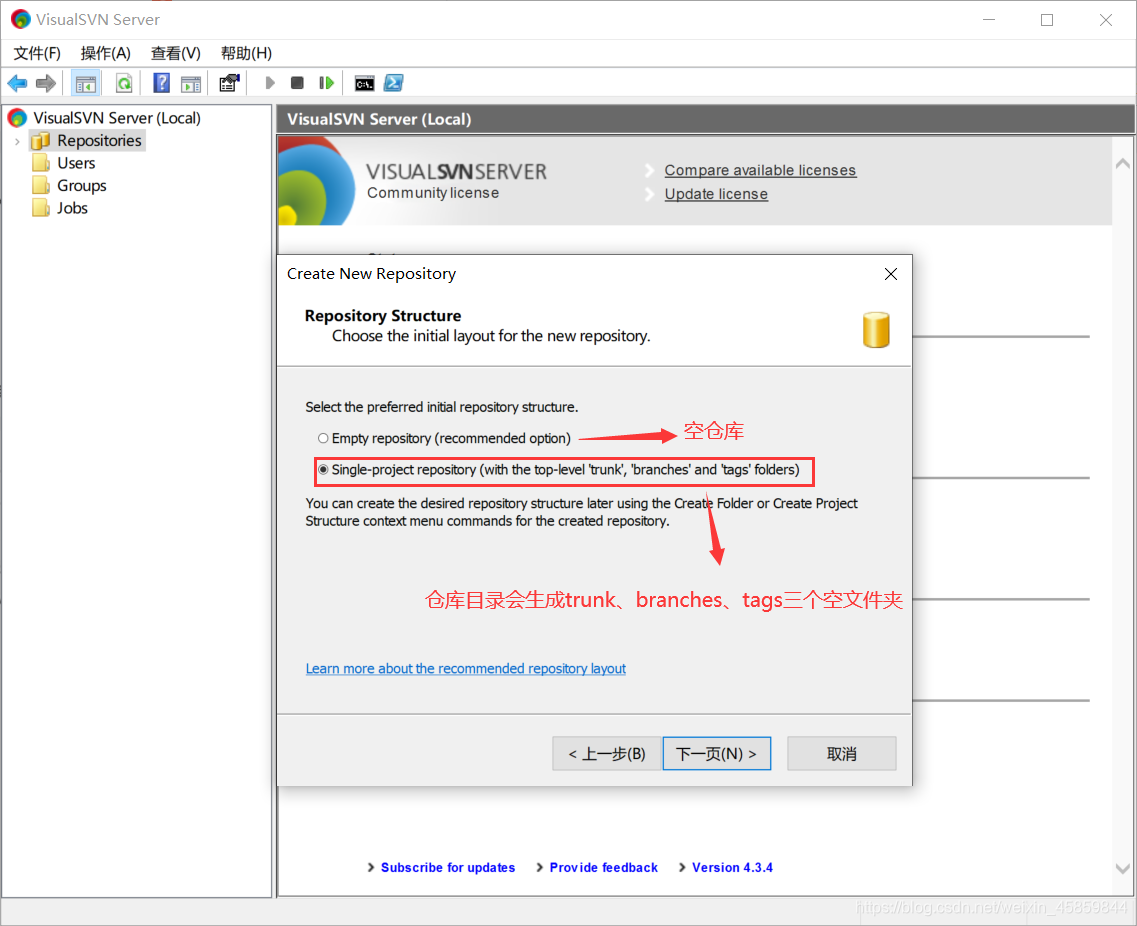The image size is (1137, 926).
Task: Open the 操作(A) menu
Action: click(x=106, y=53)
